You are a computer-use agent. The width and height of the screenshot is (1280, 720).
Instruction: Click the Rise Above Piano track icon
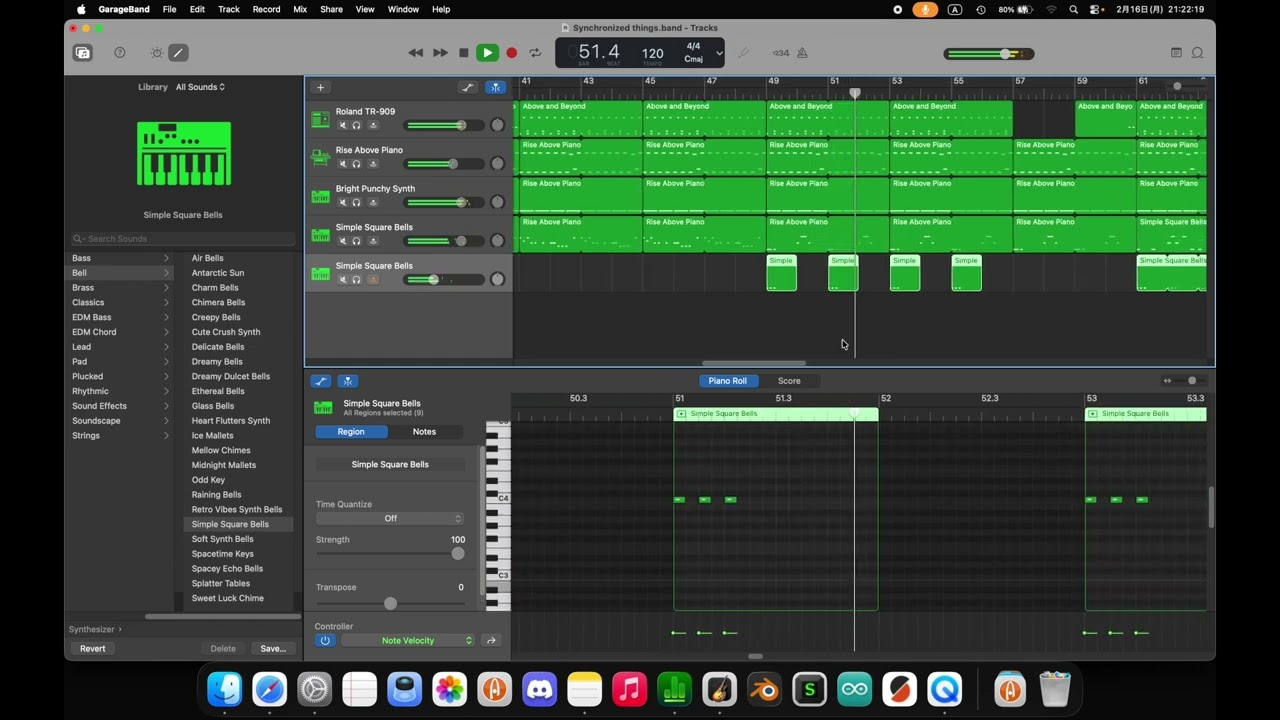click(320, 158)
